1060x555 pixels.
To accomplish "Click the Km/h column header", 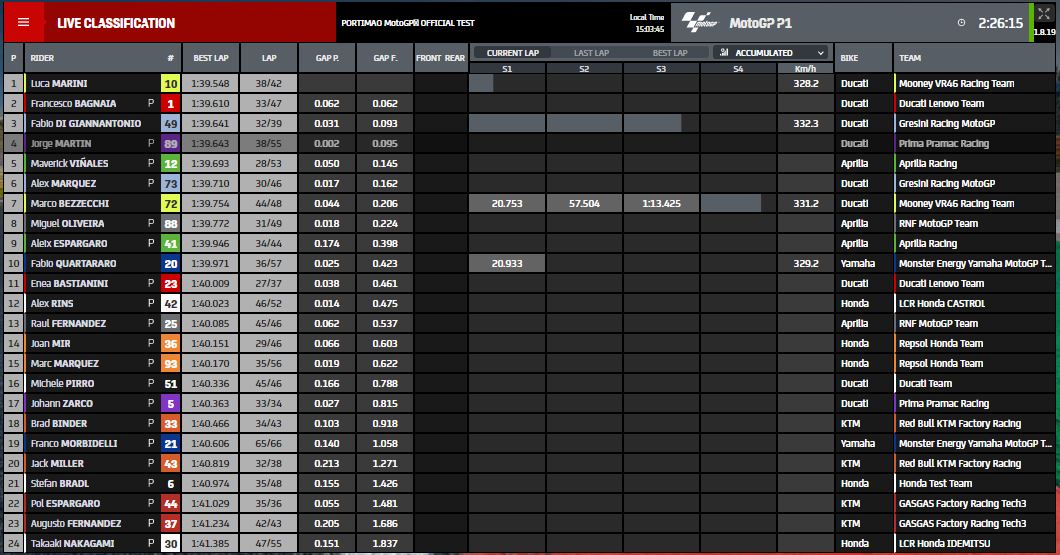I will pos(805,69).
